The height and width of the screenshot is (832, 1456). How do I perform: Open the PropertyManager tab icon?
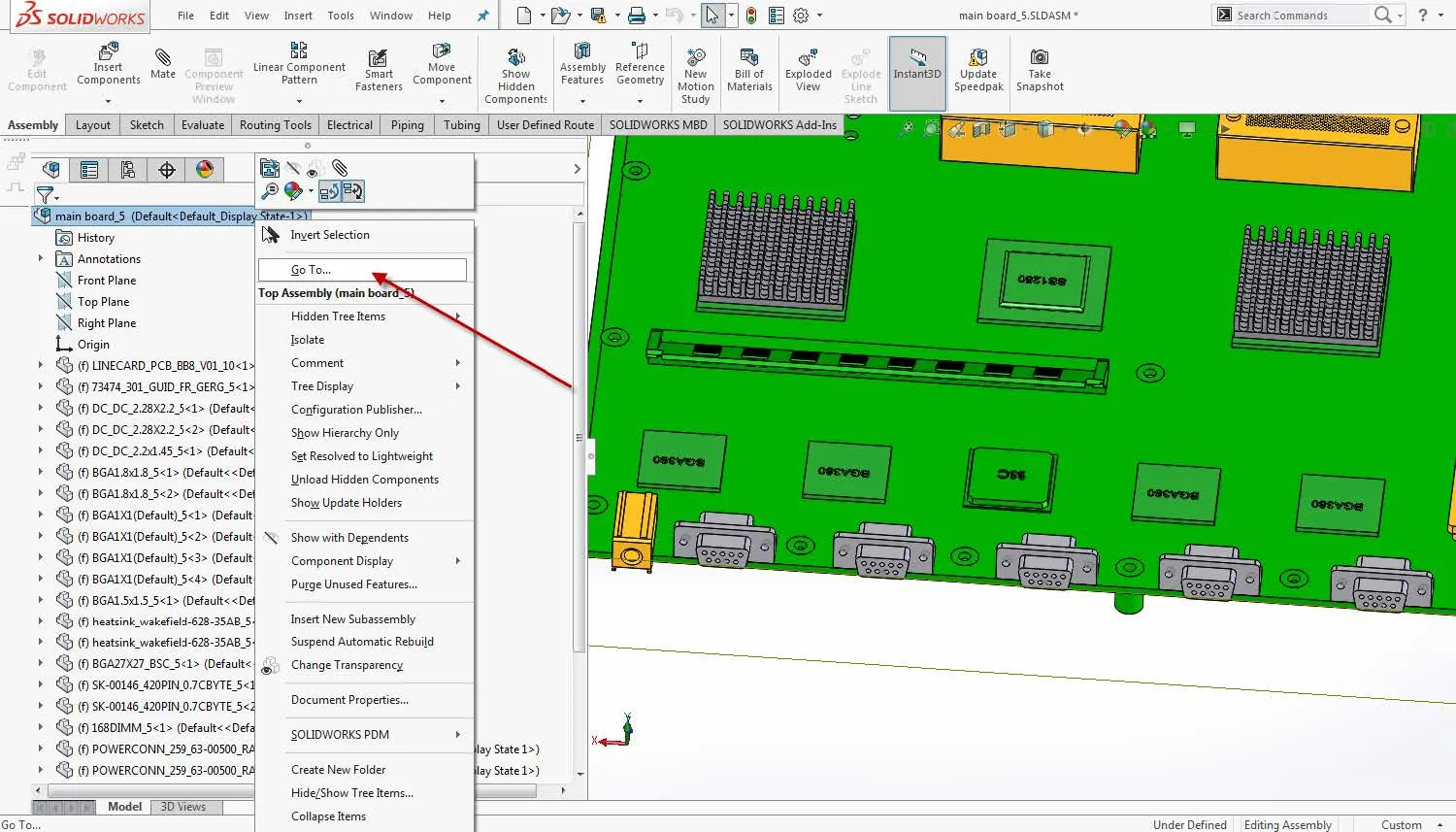(x=89, y=170)
